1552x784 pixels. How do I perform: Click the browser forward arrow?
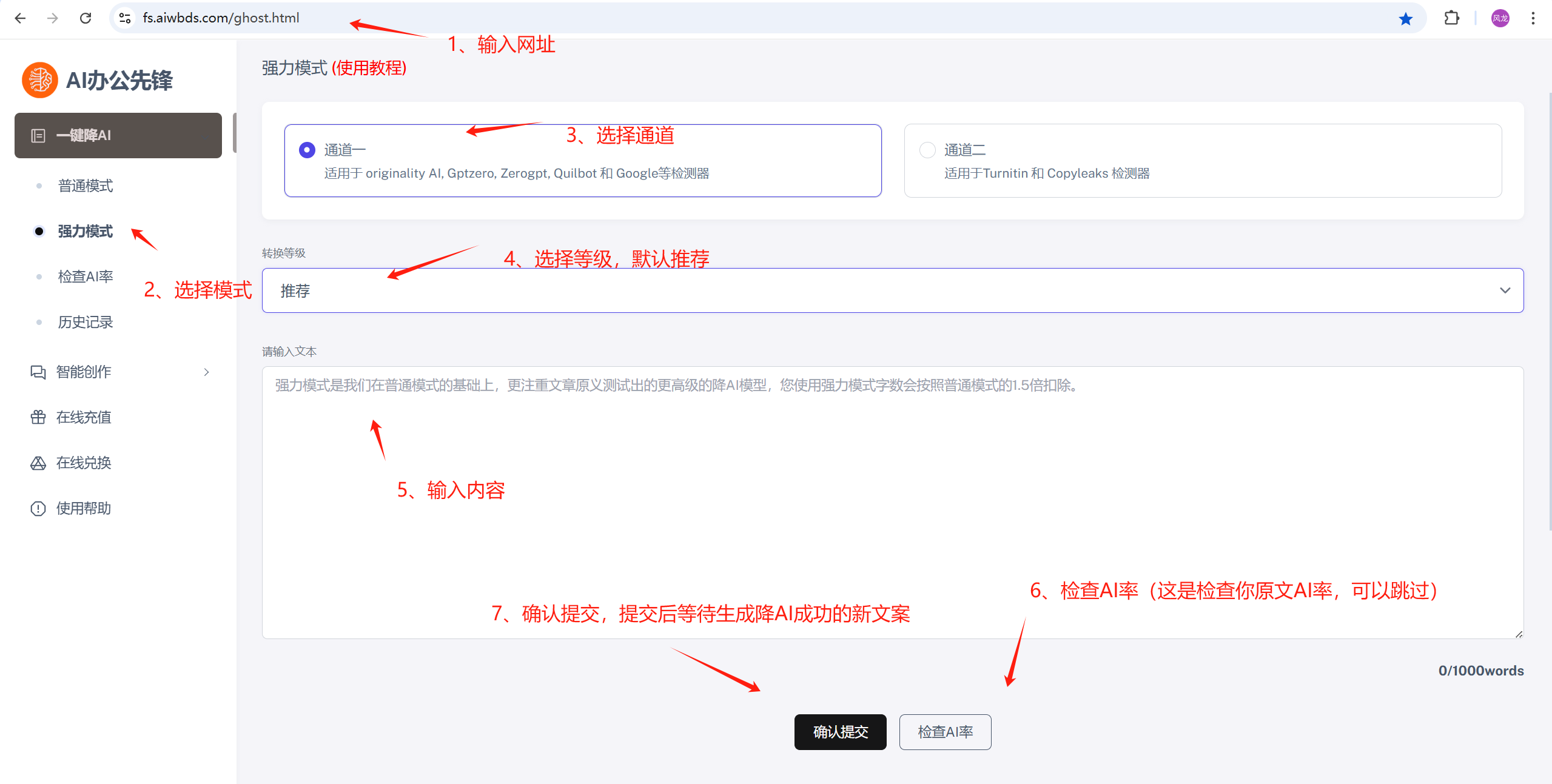point(53,18)
